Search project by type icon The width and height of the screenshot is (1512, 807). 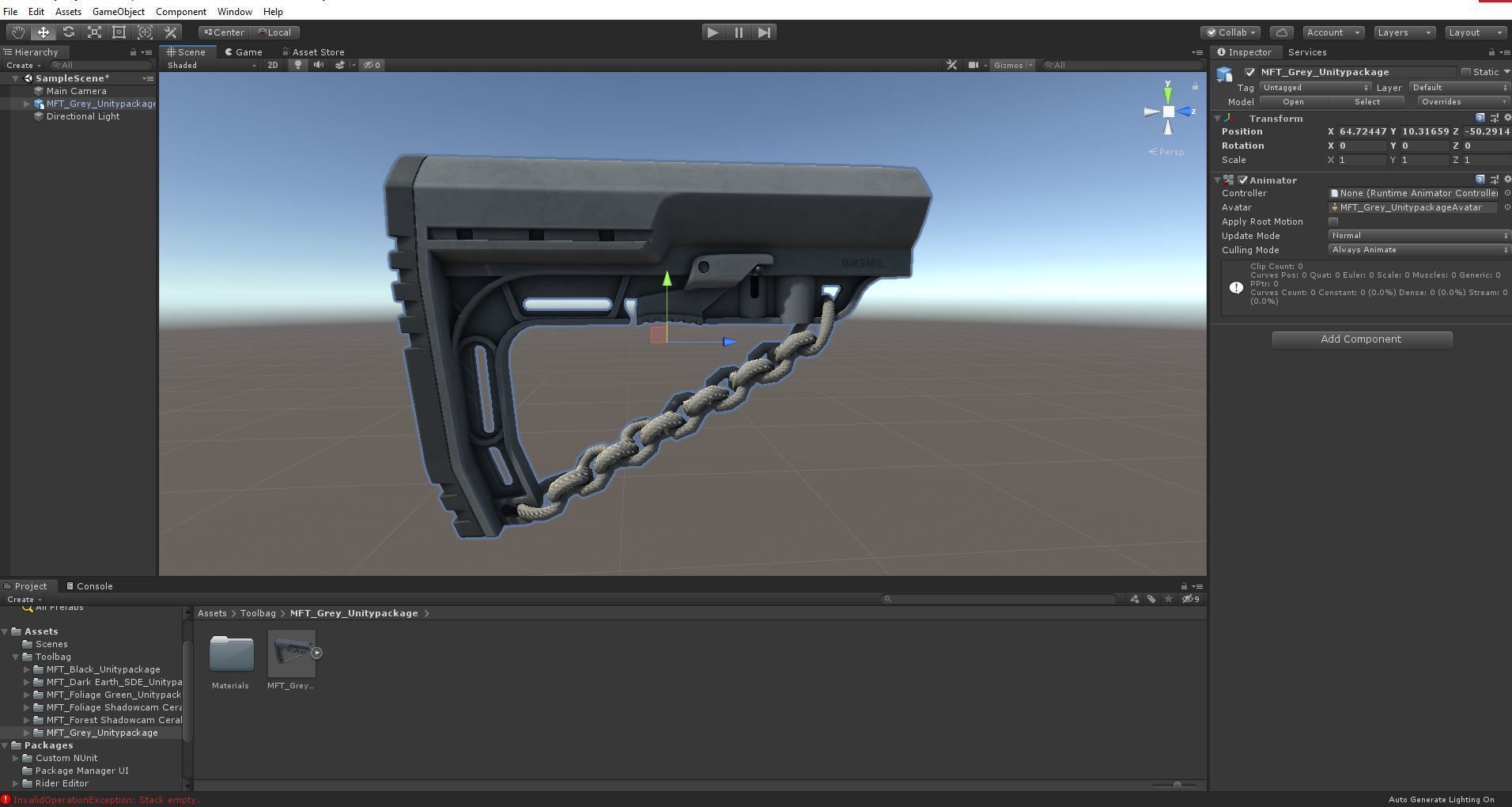tap(1134, 599)
